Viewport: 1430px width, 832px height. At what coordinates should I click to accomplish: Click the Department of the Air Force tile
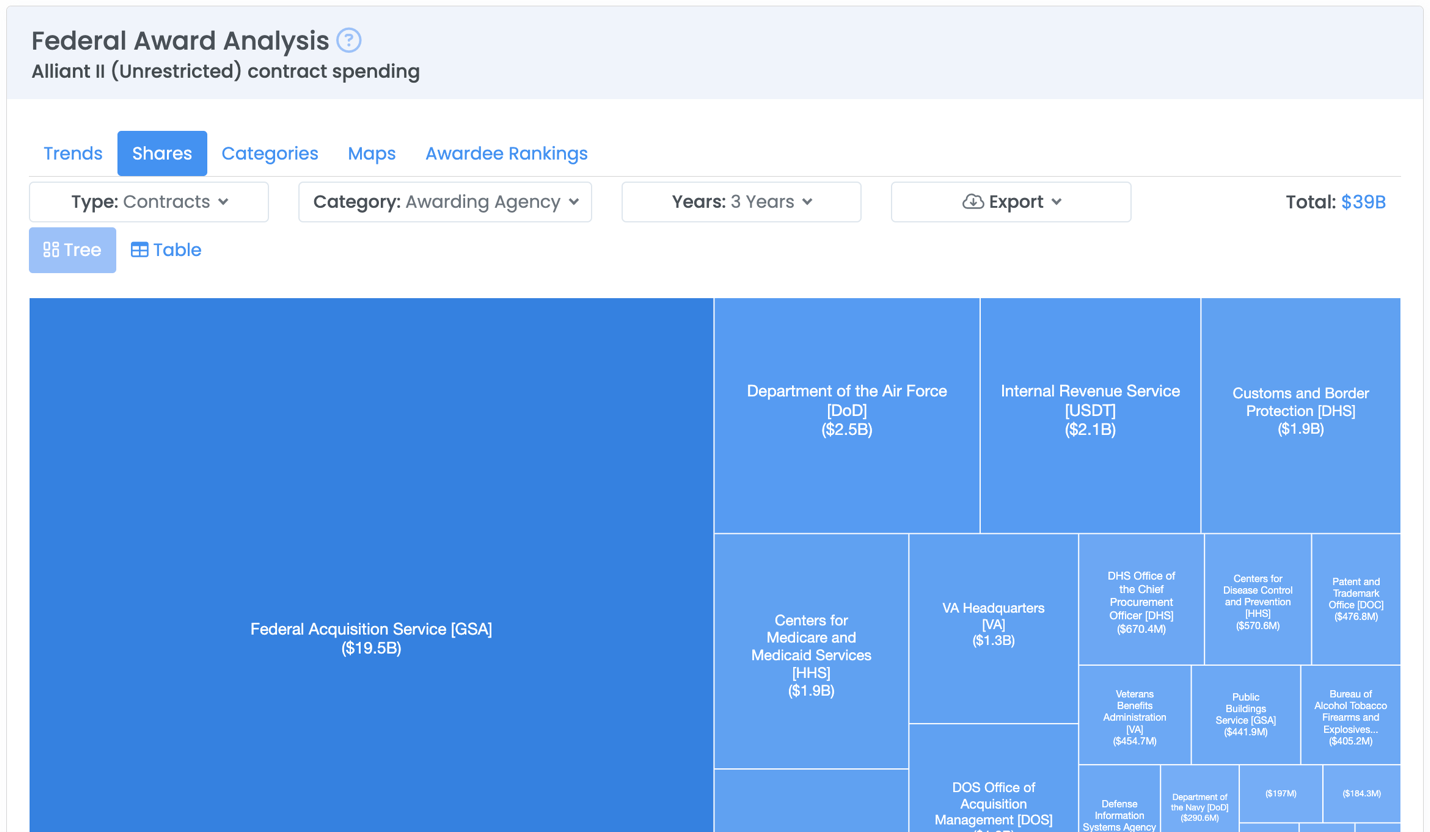pos(847,415)
